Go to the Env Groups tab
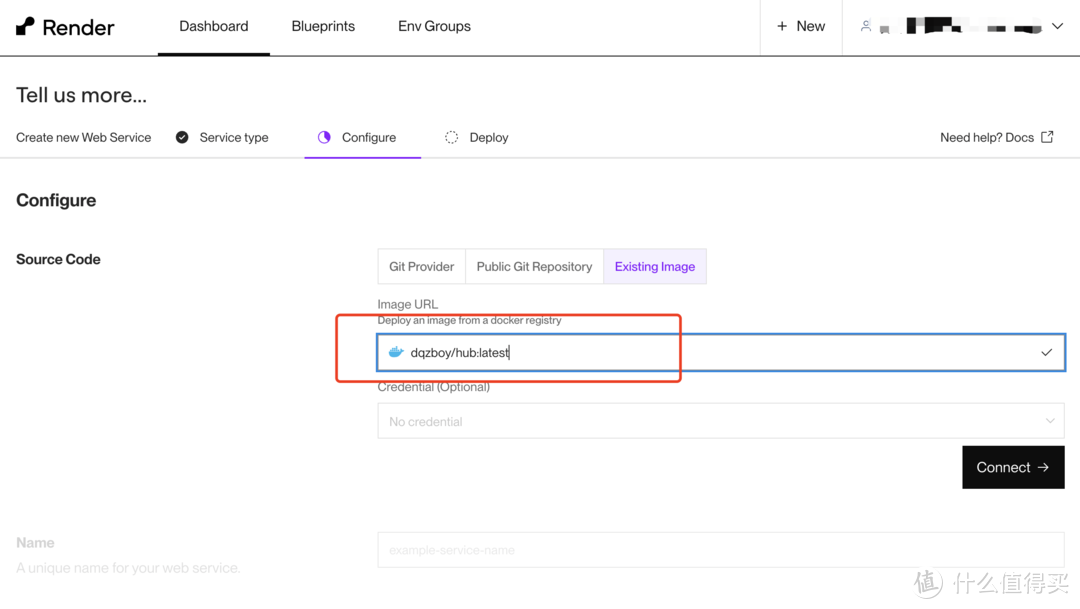The width and height of the screenshot is (1080, 609). [434, 27]
